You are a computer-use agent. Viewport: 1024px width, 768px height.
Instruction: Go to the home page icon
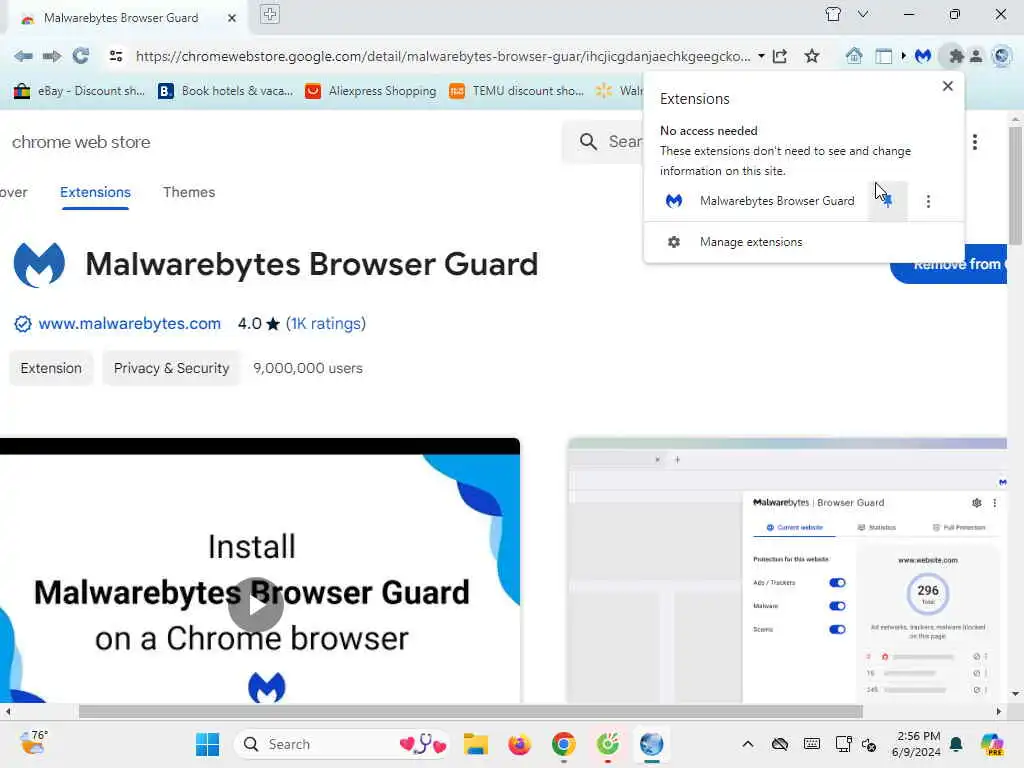[854, 56]
